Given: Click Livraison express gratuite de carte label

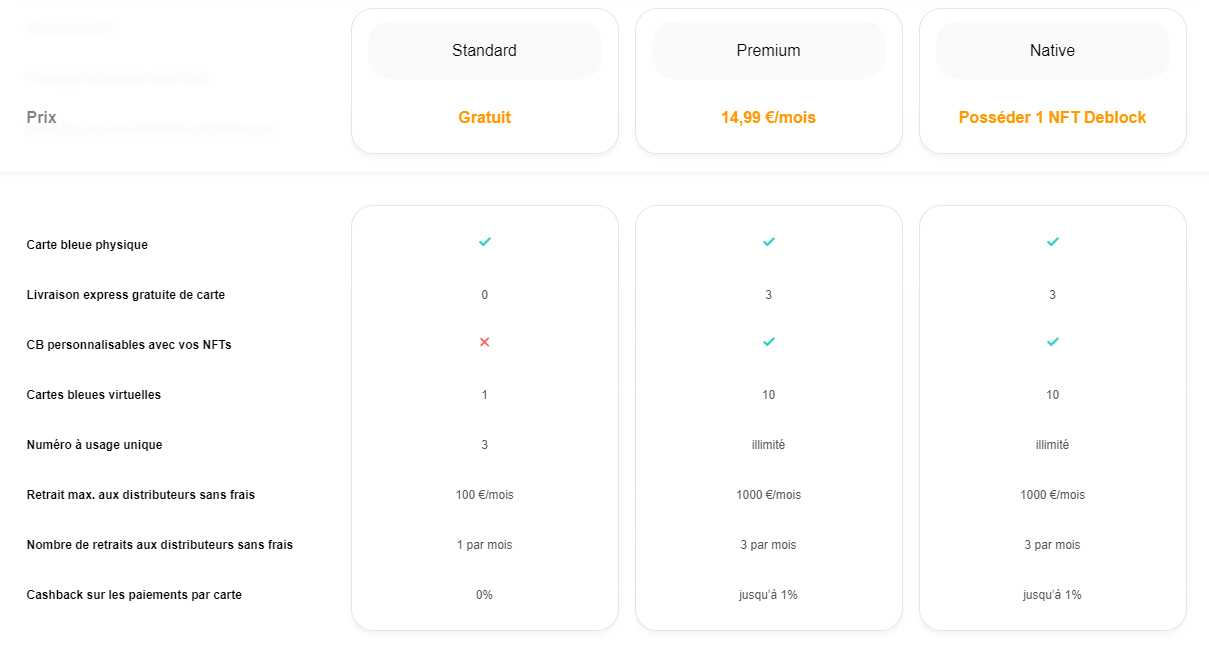Looking at the screenshot, I should (126, 295).
